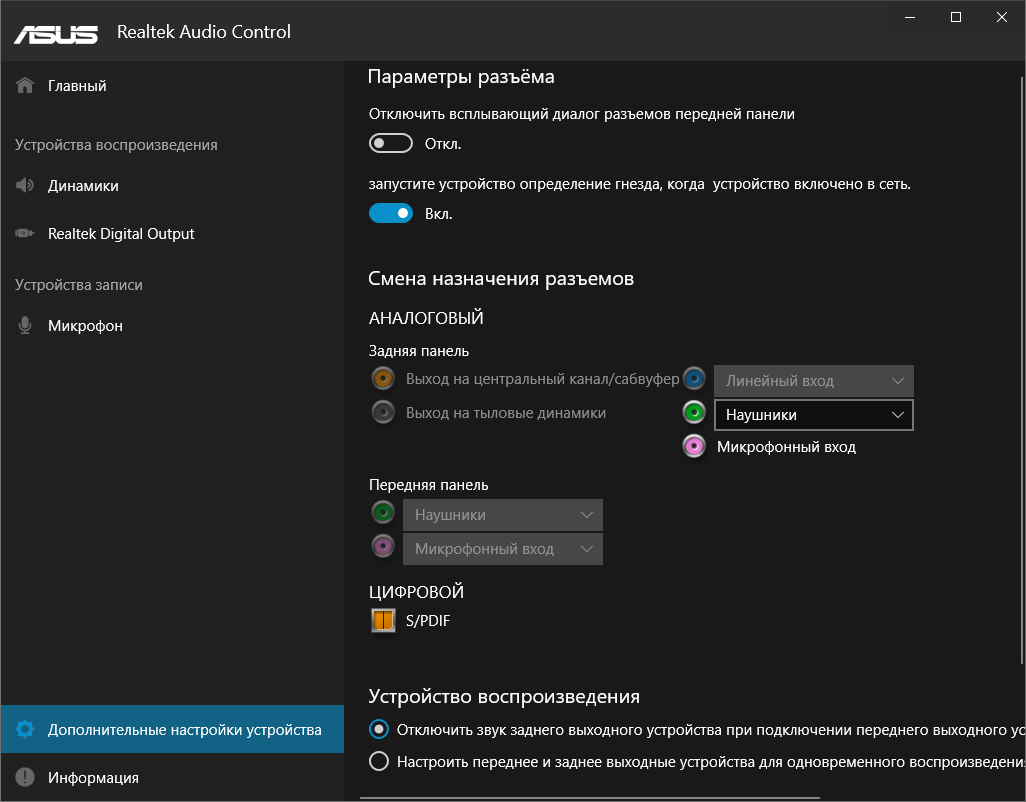Click the blue line-in jack icon
The width and height of the screenshot is (1026, 802).
[x=695, y=379]
